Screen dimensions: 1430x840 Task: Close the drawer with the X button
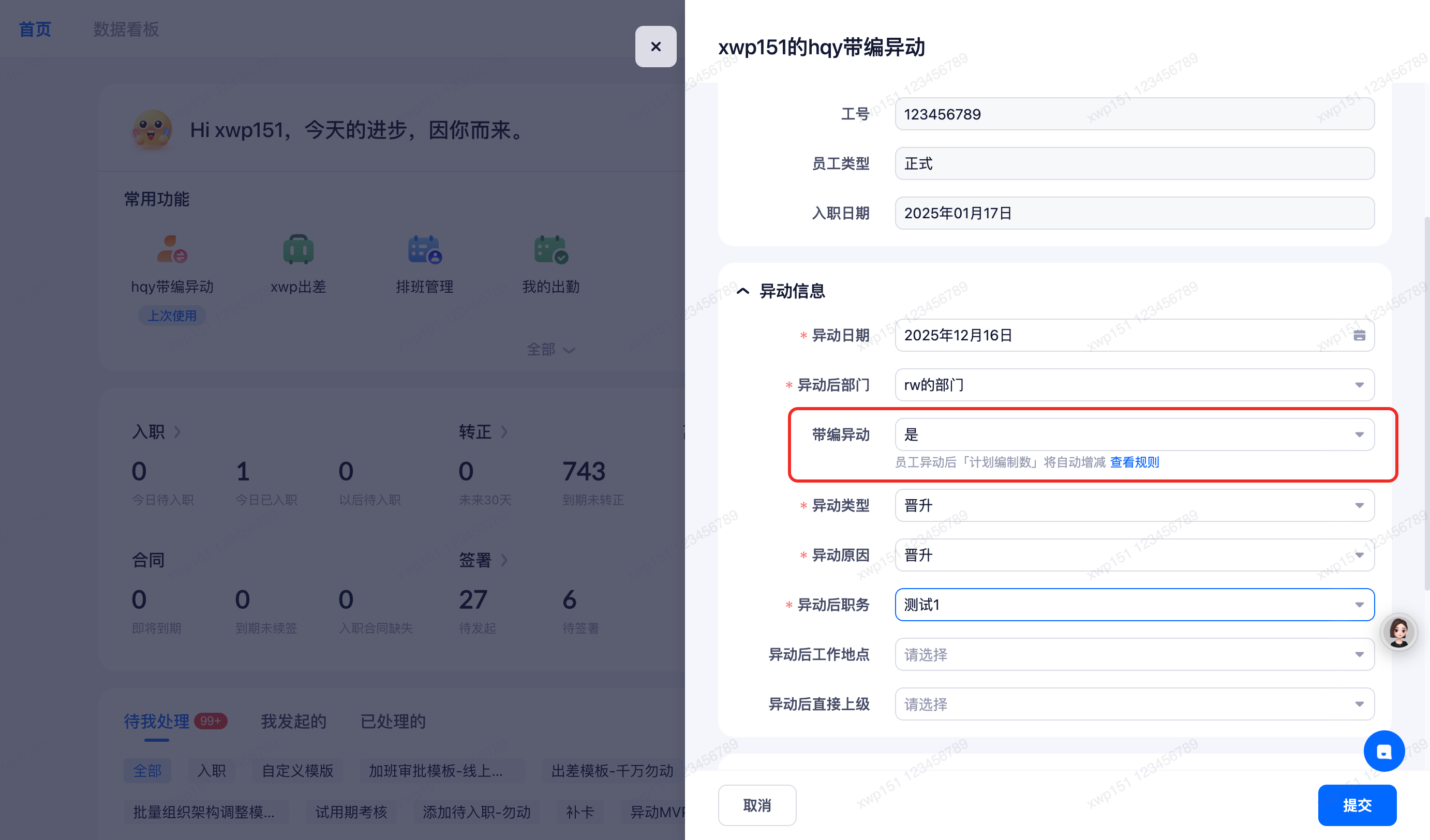click(656, 47)
